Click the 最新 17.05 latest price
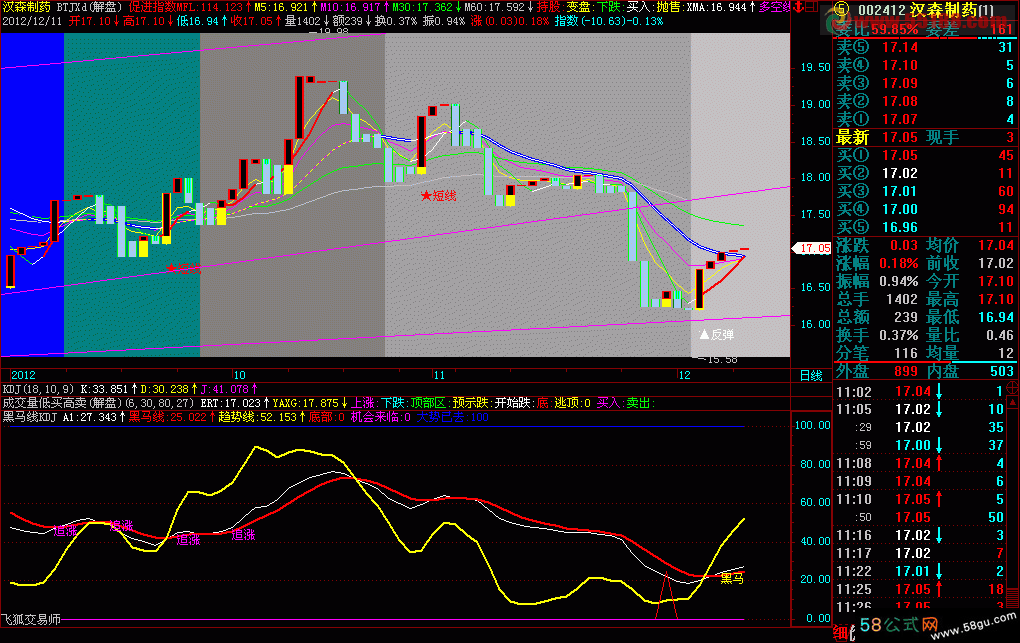Viewport: 1020px width, 643px height. click(900, 137)
